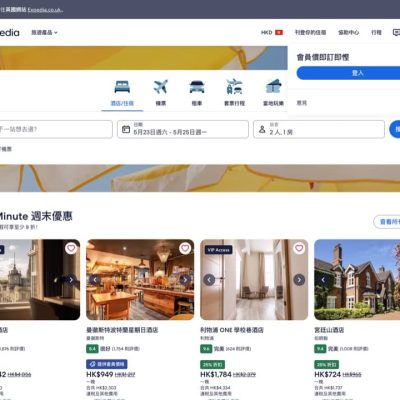Image resolution: width=400 pixels, height=400 pixels.
Task: Open the travelers field showing 2人, 1房
Action: click(x=319, y=129)
